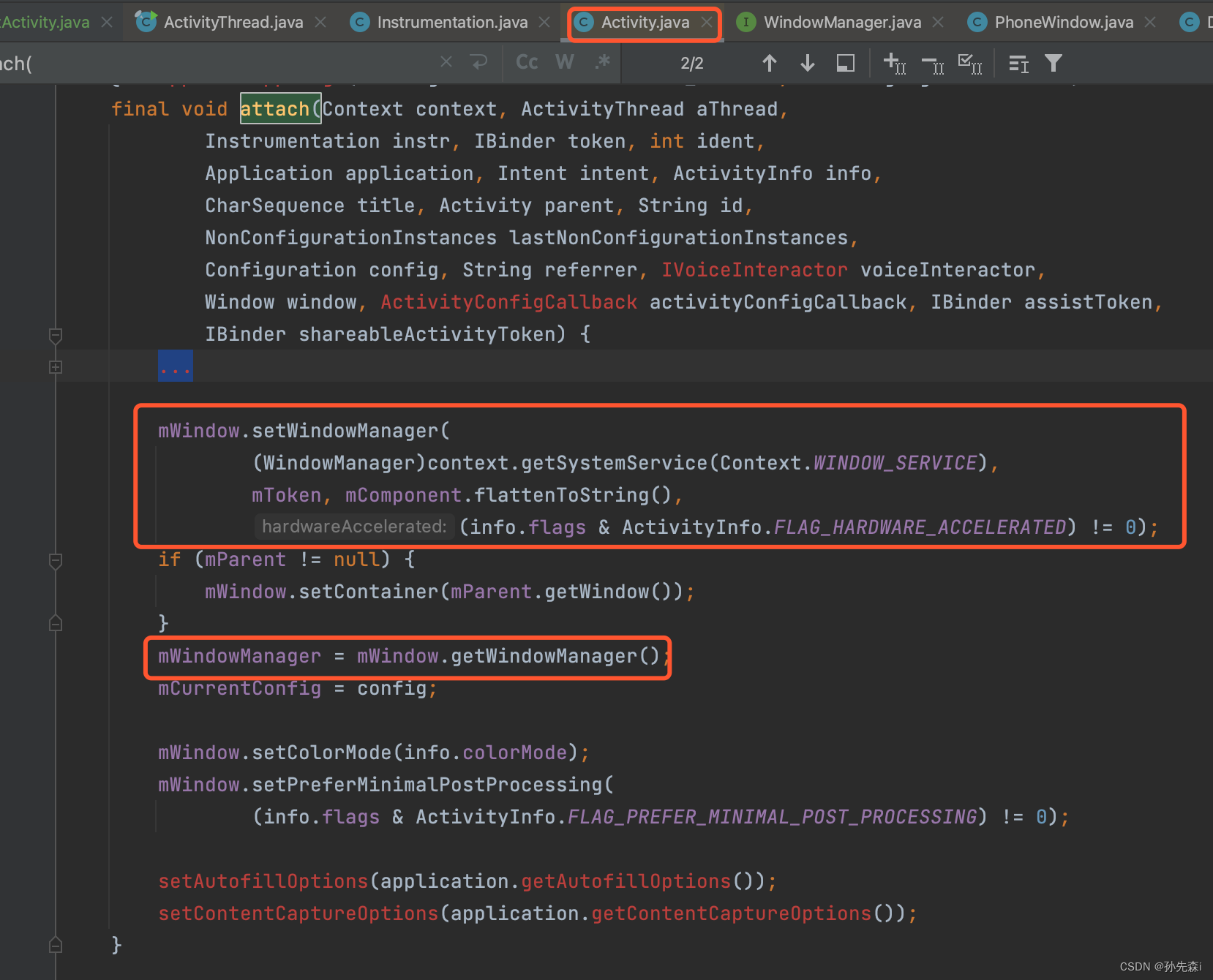The width and height of the screenshot is (1213, 980).
Task: Click the hardwareAccelerated parameter hint
Action: click(x=354, y=527)
